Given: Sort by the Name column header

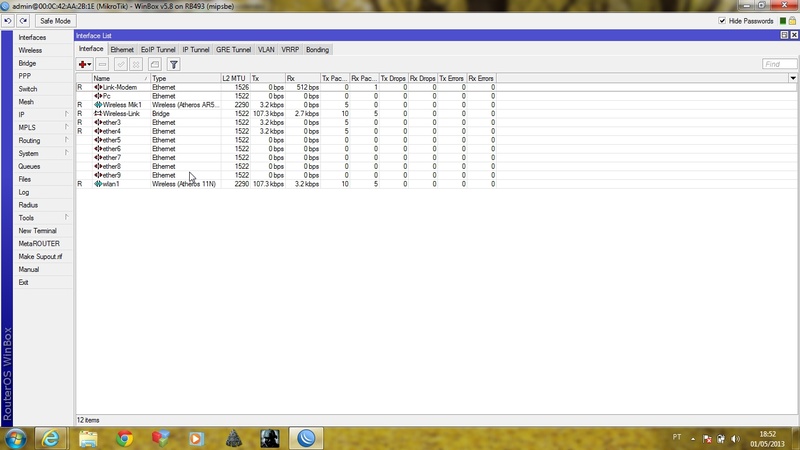Looking at the screenshot, I should tap(121, 78).
